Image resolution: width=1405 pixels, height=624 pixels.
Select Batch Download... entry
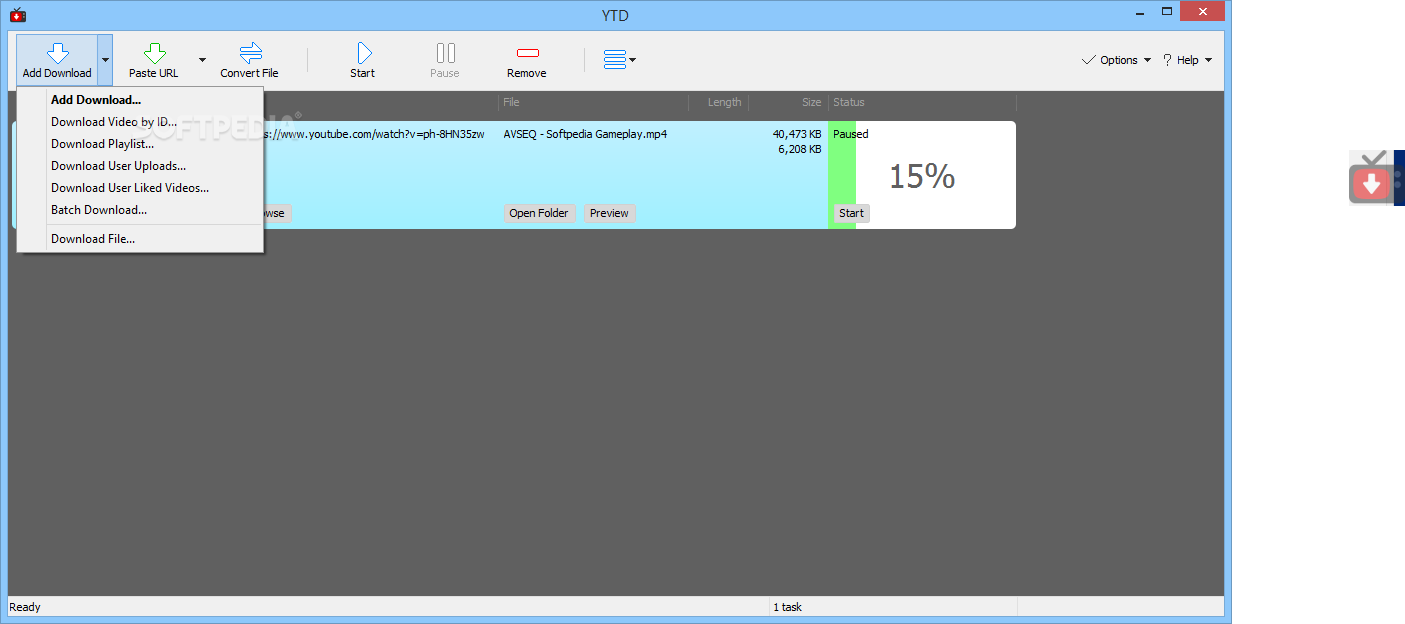(141, 210)
